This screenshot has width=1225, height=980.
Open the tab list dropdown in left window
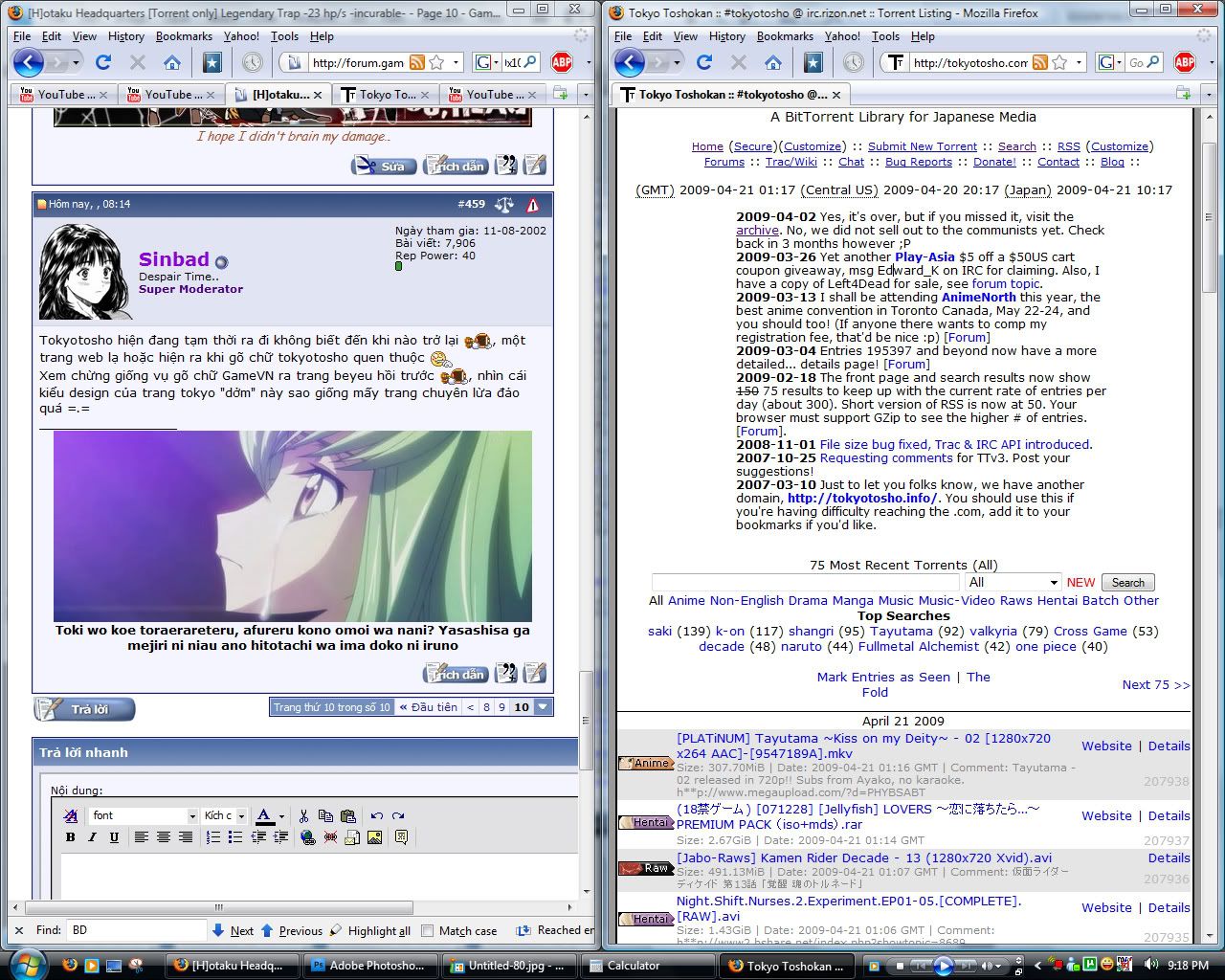(587, 94)
